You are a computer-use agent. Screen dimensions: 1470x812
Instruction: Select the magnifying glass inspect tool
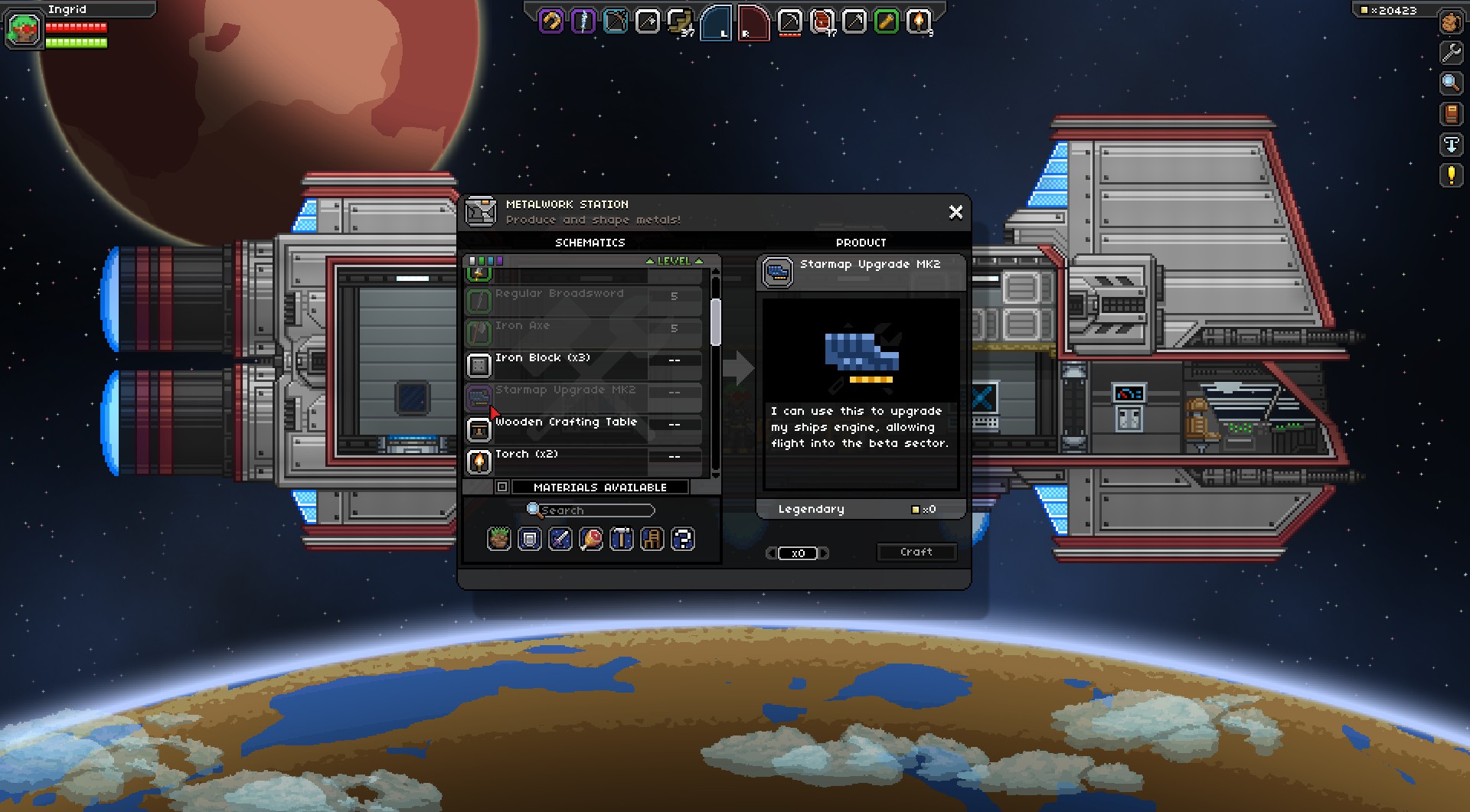click(x=1450, y=83)
